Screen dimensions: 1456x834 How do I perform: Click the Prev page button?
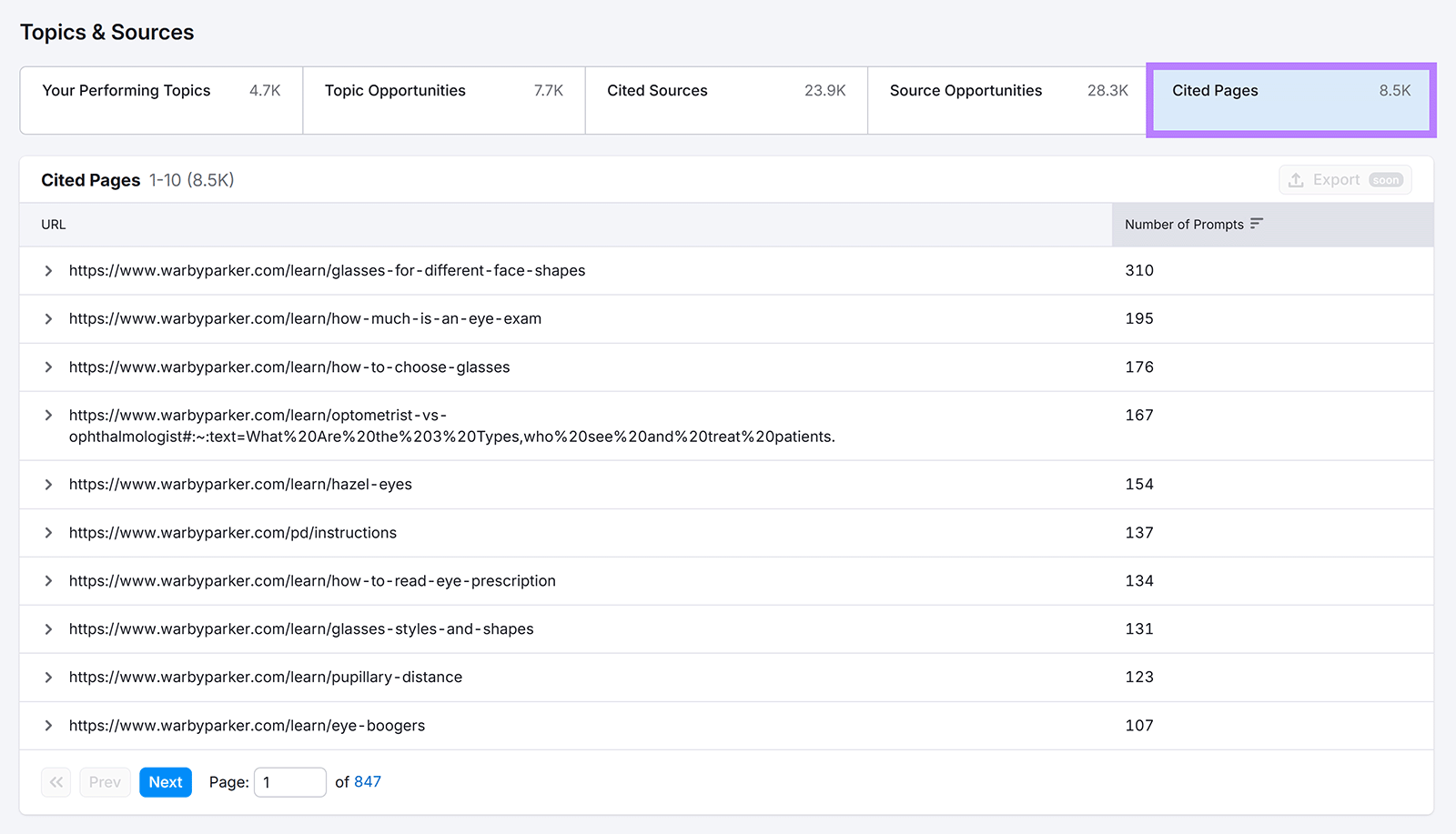[105, 782]
